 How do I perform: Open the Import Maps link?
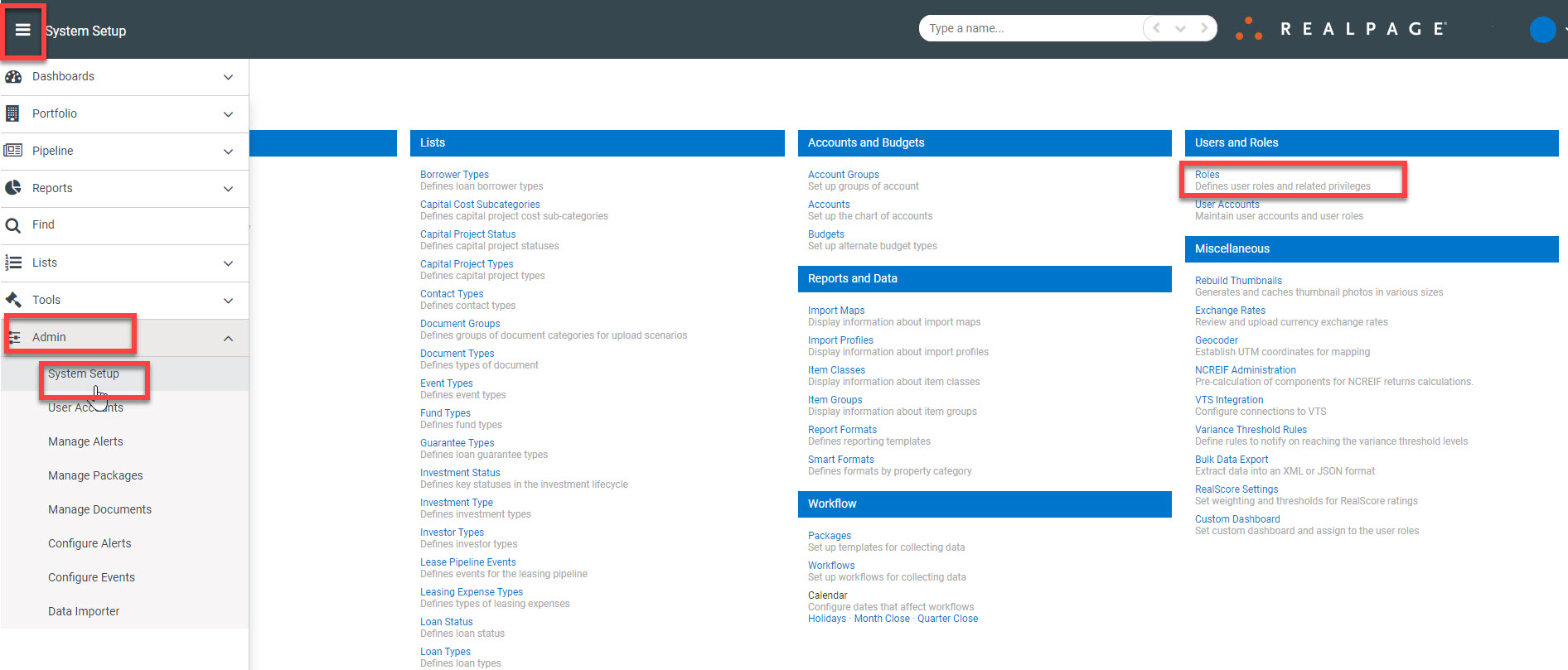836,311
